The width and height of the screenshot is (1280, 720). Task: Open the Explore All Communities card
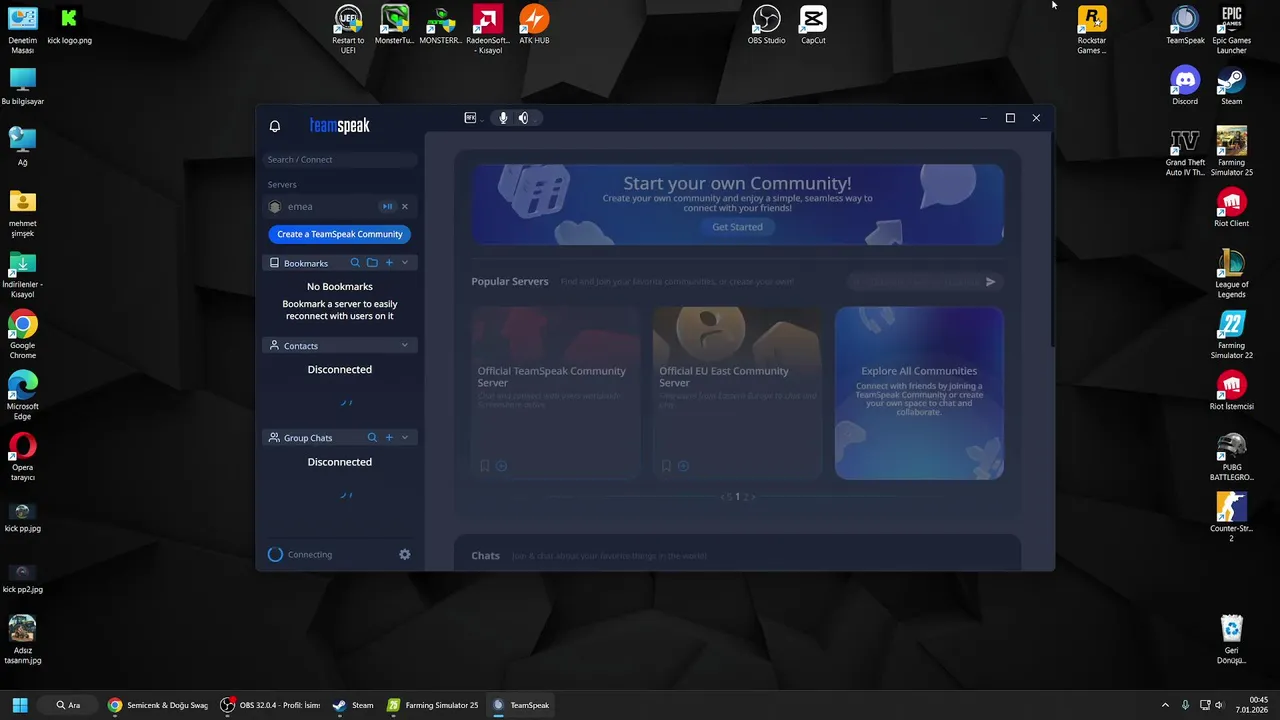(919, 392)
